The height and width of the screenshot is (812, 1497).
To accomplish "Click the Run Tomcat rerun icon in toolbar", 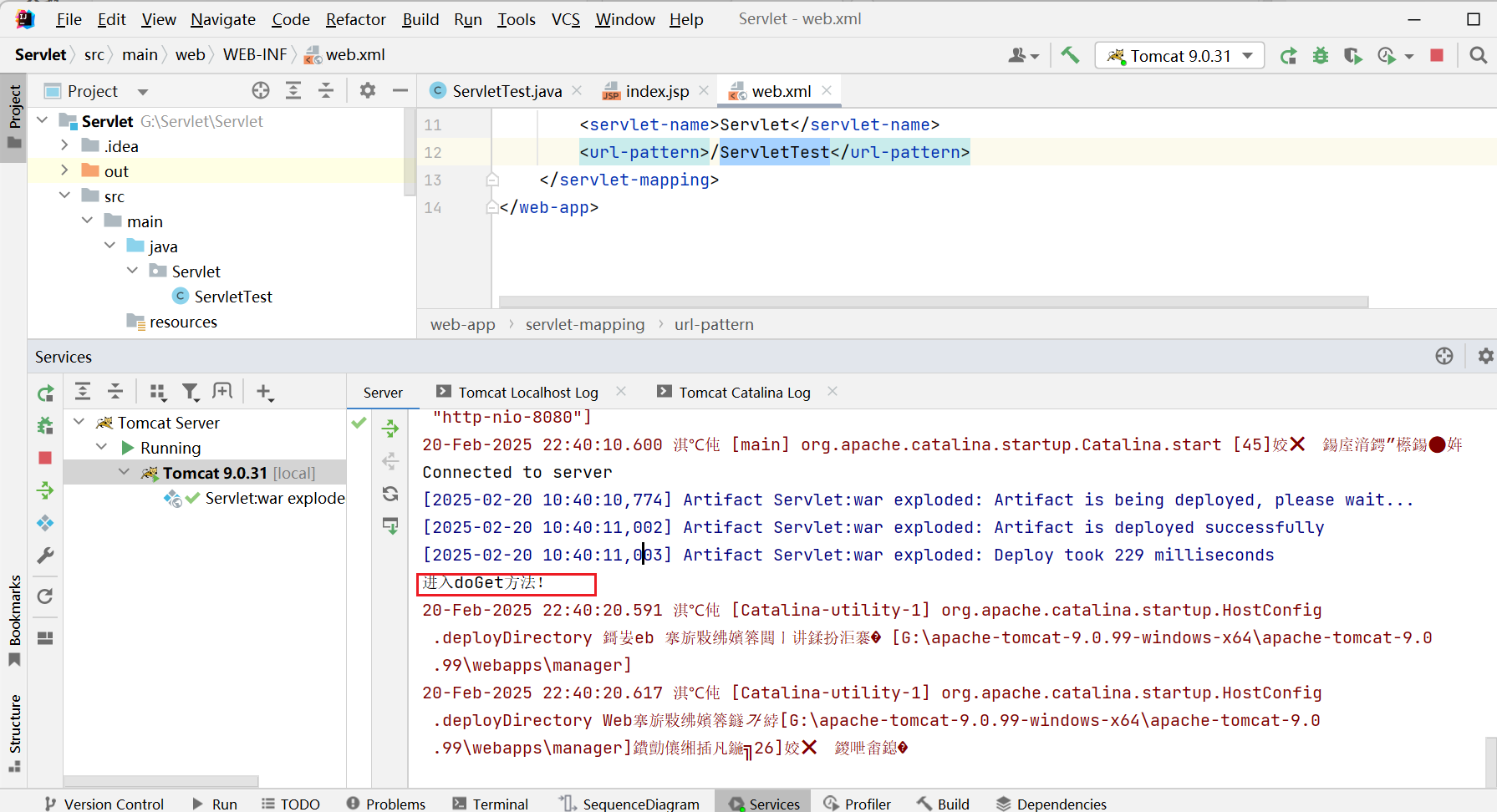I will pos(1288,56).
